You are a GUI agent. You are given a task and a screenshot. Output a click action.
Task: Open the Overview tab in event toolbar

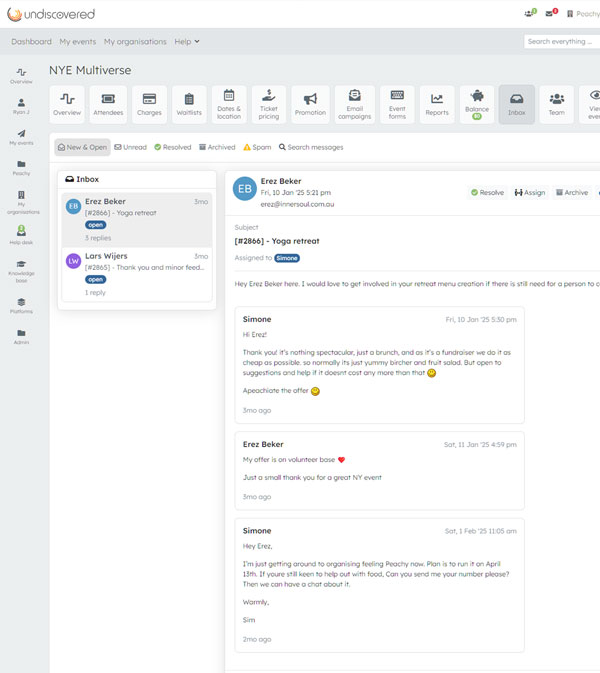click(67, 104)
